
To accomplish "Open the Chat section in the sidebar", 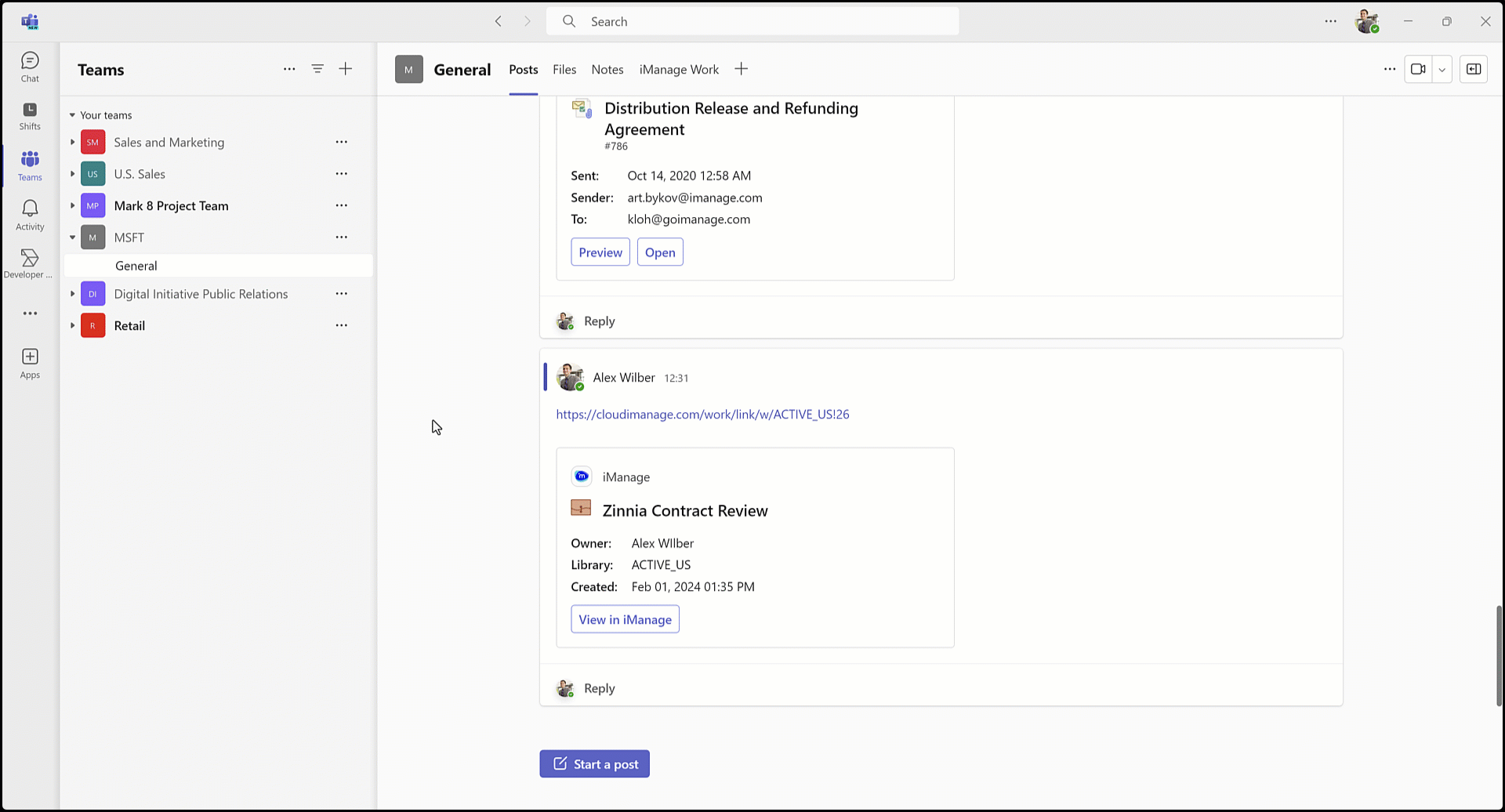I will [x=29, y=67].
